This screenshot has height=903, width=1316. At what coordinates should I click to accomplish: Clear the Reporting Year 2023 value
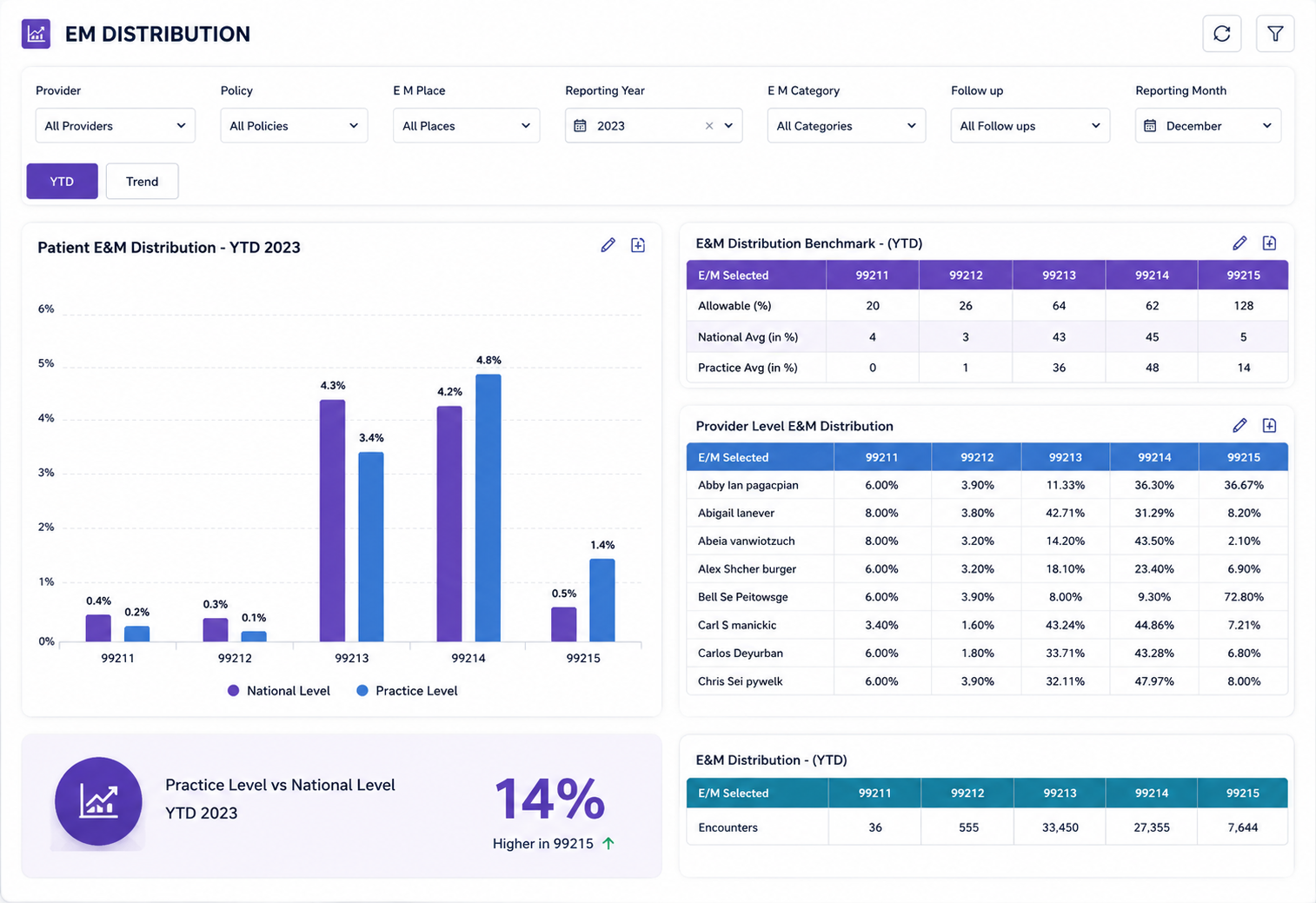[x=709, y=126]
